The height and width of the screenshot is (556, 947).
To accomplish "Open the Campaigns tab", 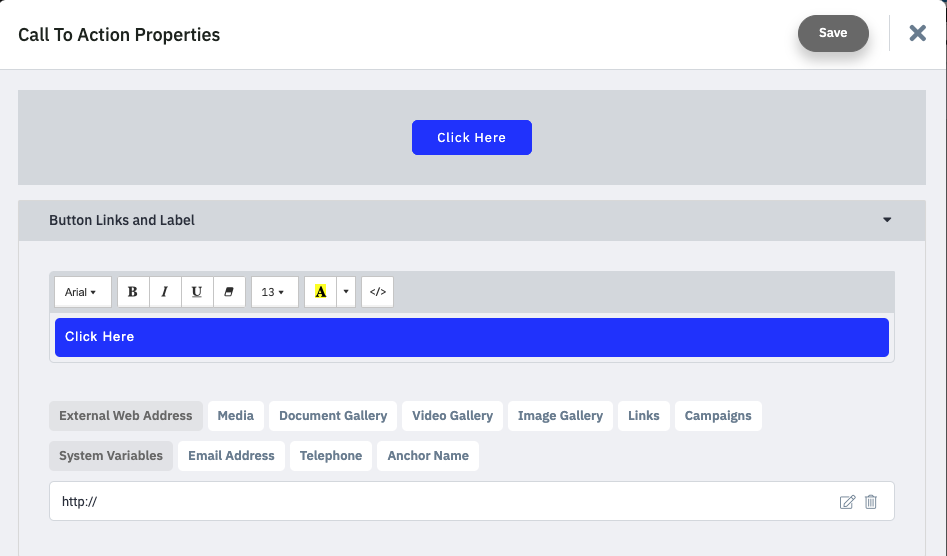I will 718,416.
